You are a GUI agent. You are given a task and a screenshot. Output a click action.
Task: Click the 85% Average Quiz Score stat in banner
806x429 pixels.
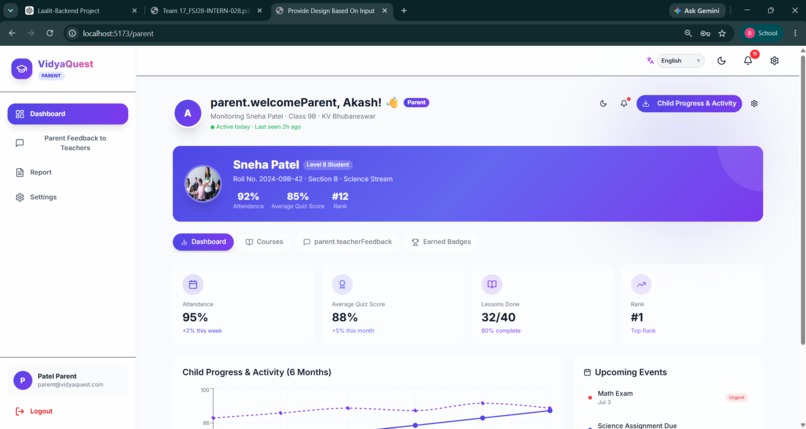[x=298, y=200]
